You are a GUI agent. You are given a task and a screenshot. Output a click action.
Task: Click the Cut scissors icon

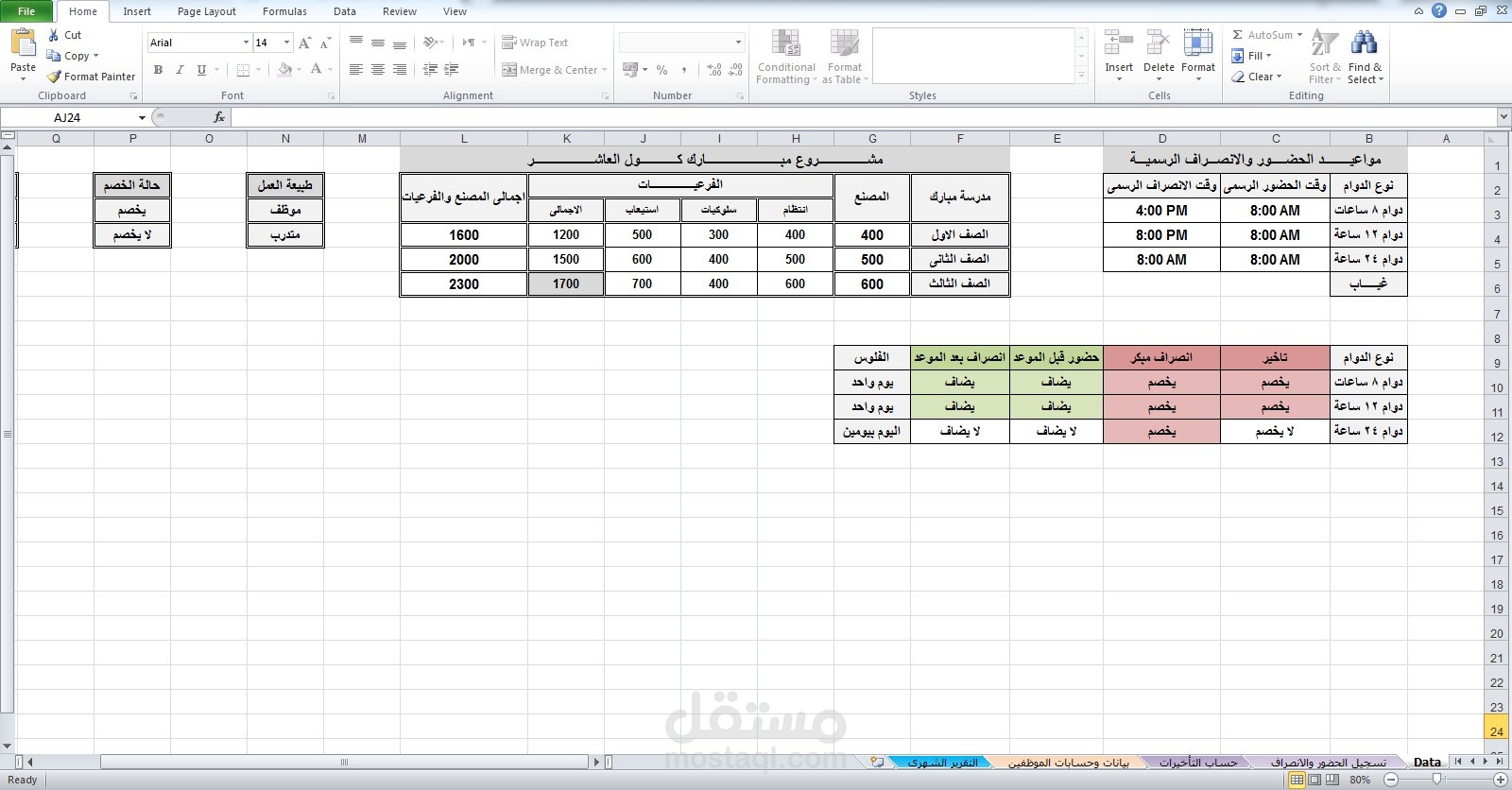click(x=54, y=35)
